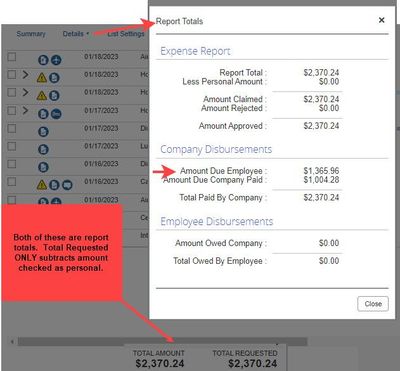Click the warning triangle next to the comment bubble row
Image resolution: width=400 pixels, height=371 pixels.
[x=42, y=184]
